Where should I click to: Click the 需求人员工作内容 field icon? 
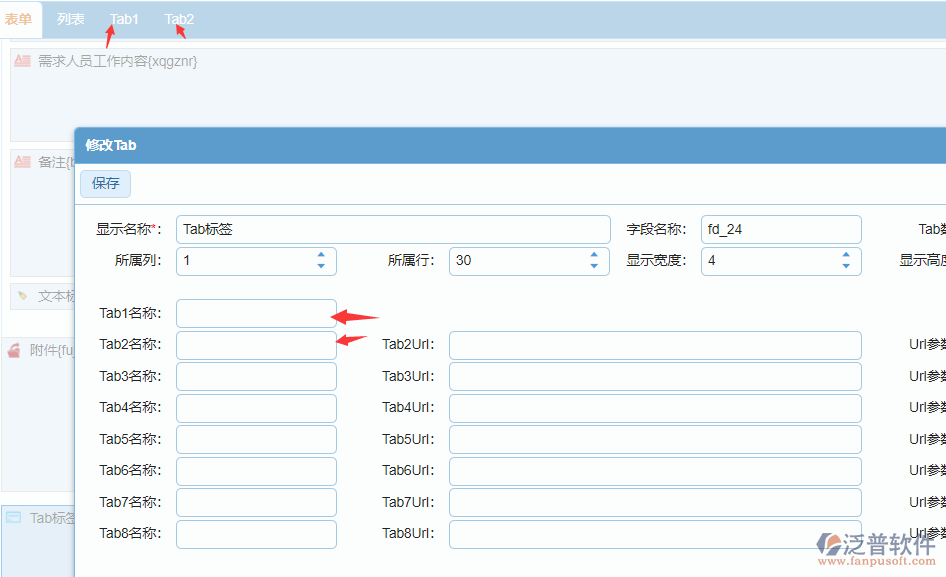pos(21,61)
